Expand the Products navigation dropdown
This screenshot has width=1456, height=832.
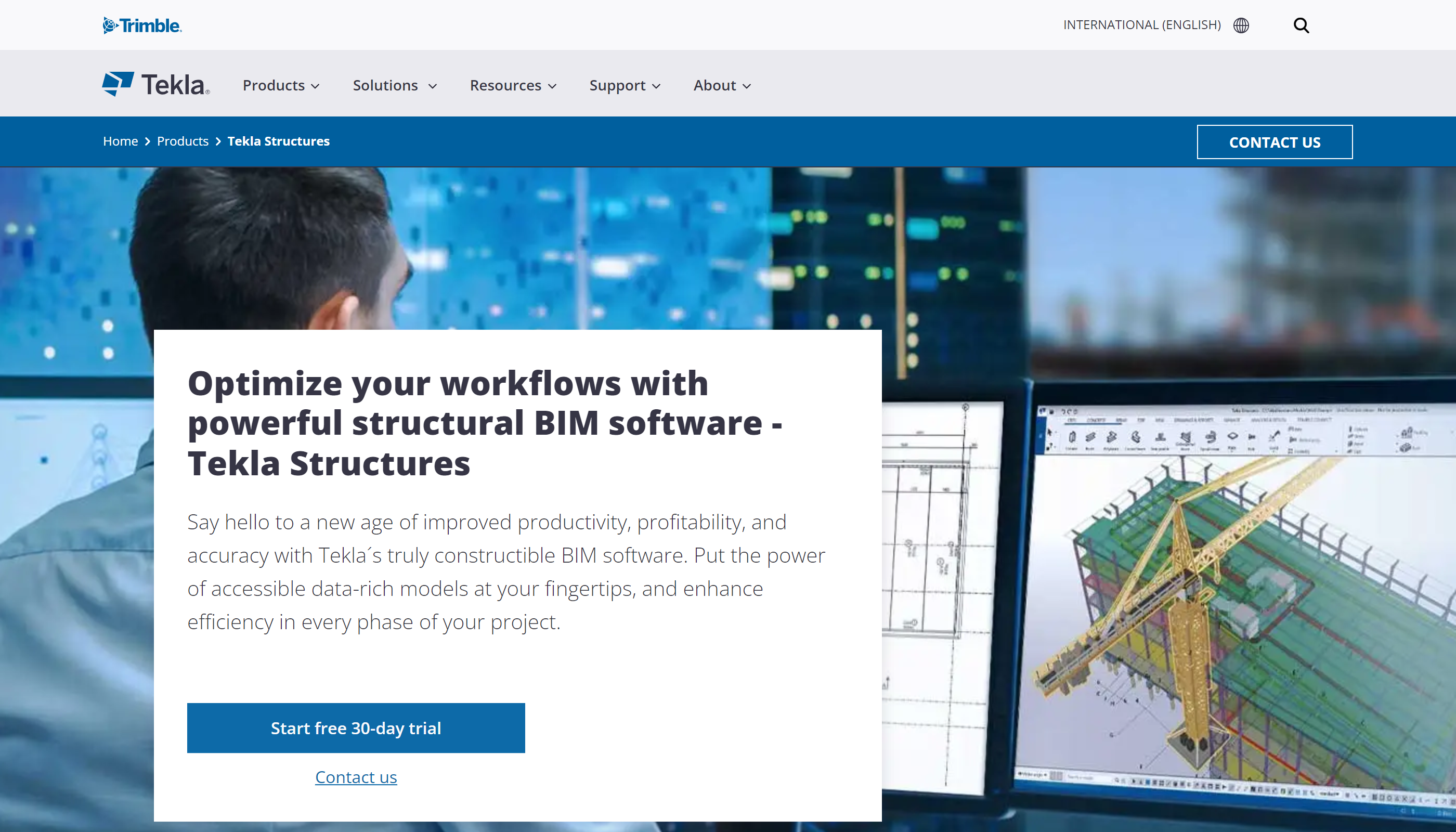281,85
